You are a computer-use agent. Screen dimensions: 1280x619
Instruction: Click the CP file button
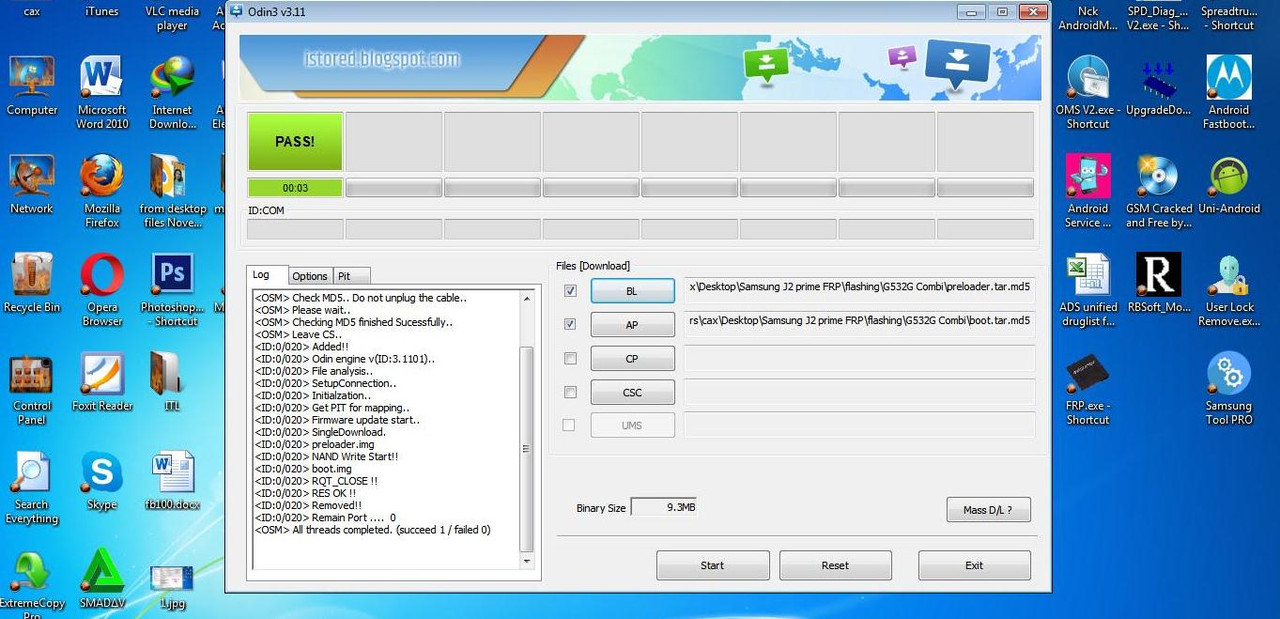pyautogui.click(x=632, y=359)
